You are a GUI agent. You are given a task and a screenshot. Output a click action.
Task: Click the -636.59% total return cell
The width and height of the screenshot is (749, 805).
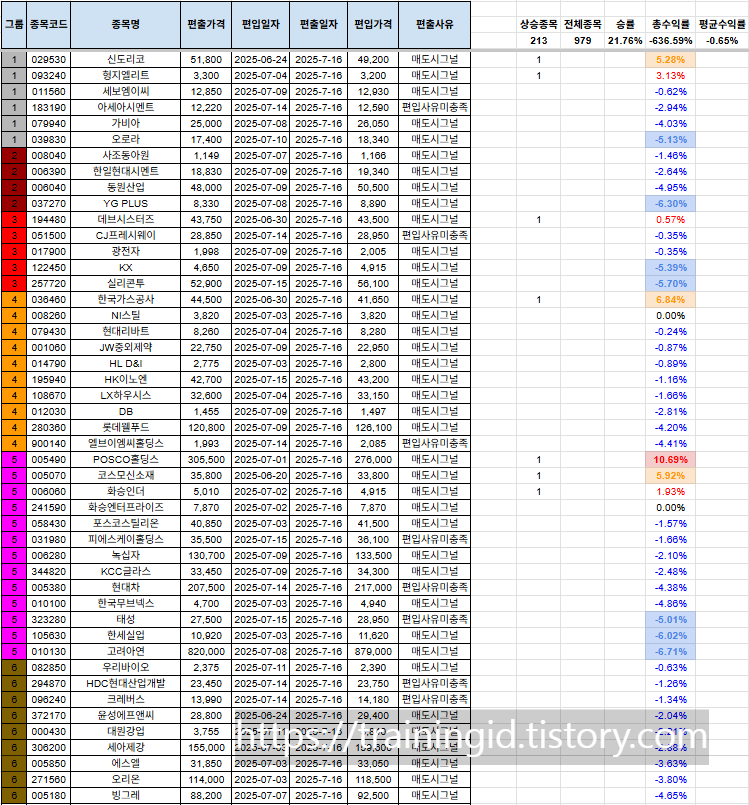pos(670,41)
